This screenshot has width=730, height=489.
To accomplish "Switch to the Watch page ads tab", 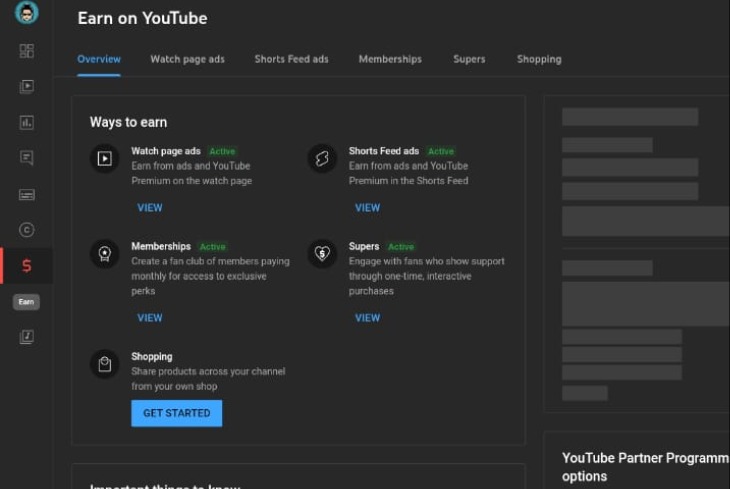I will point(187,59).
